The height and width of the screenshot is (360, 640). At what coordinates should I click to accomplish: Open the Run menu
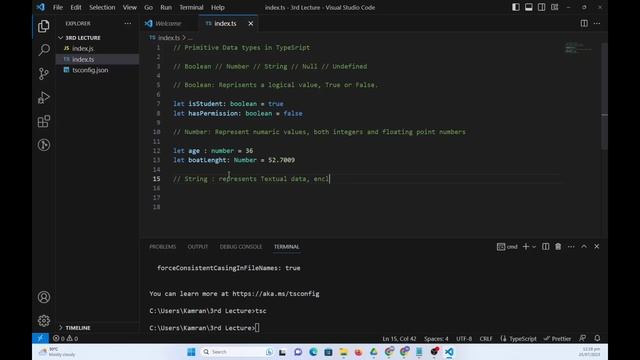click(166, 7)
